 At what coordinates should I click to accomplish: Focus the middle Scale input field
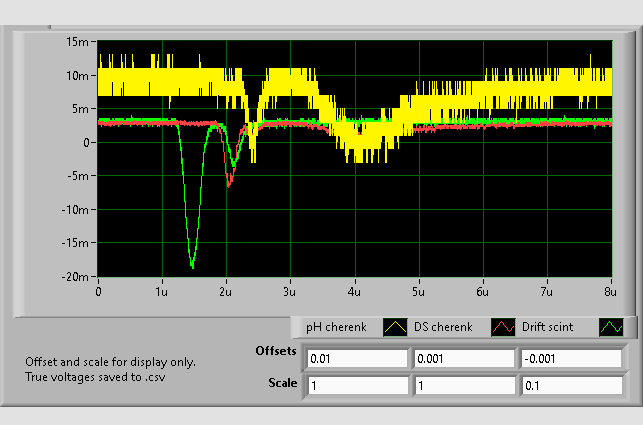[x=462, y=385]
